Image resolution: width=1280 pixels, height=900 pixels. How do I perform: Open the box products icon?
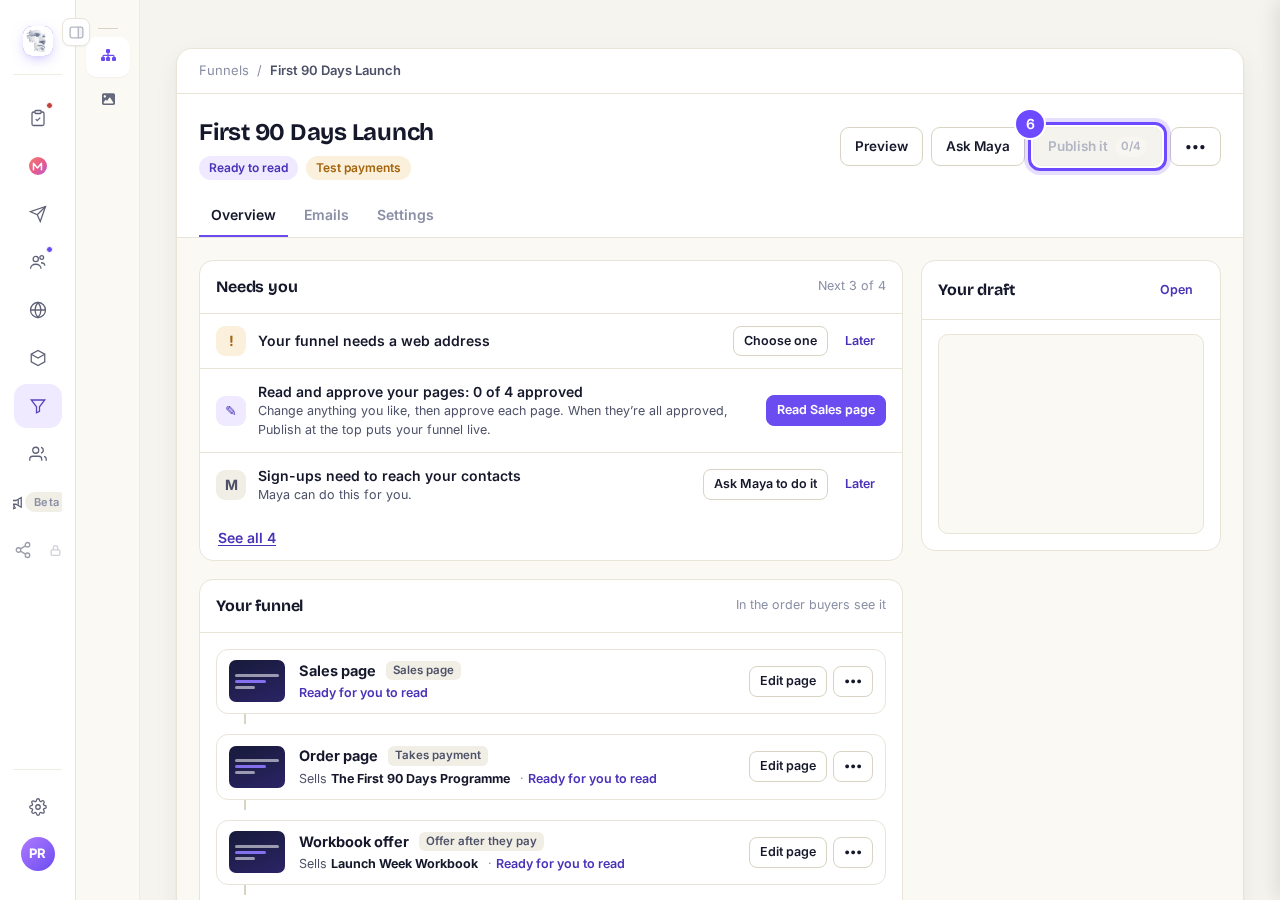tap(38, 358)
